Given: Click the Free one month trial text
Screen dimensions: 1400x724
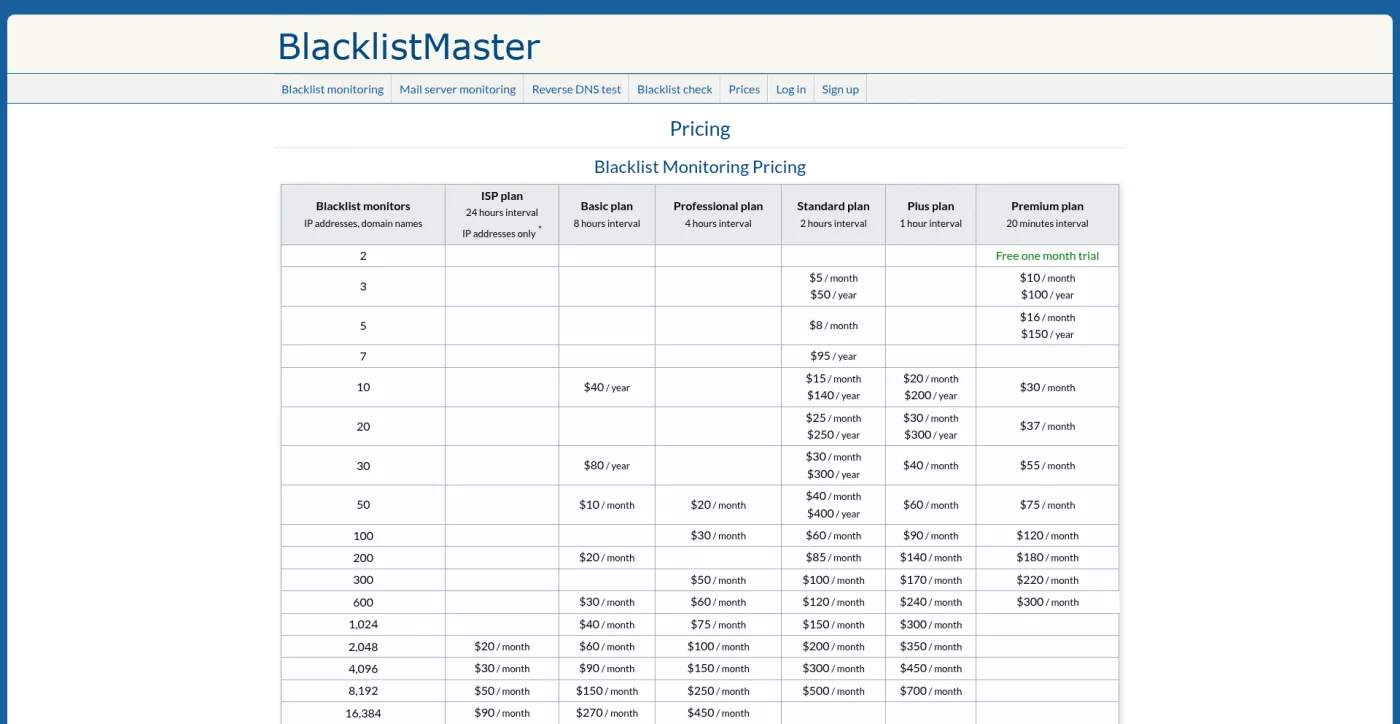Looking at the screenshot, I should point(1047,256).
